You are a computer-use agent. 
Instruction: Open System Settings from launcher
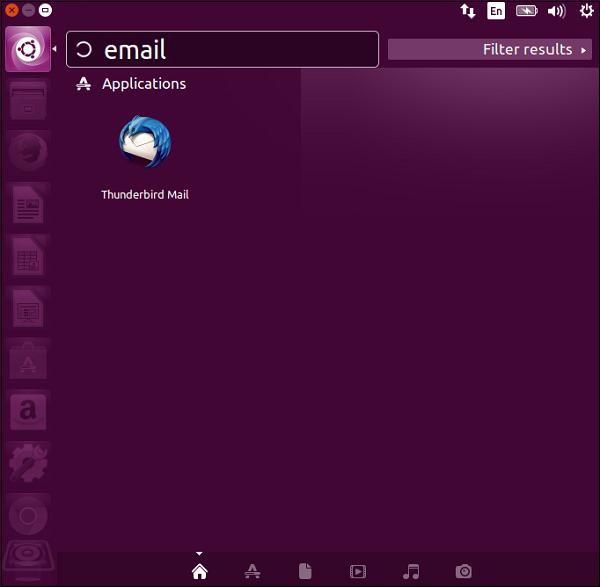27,464
